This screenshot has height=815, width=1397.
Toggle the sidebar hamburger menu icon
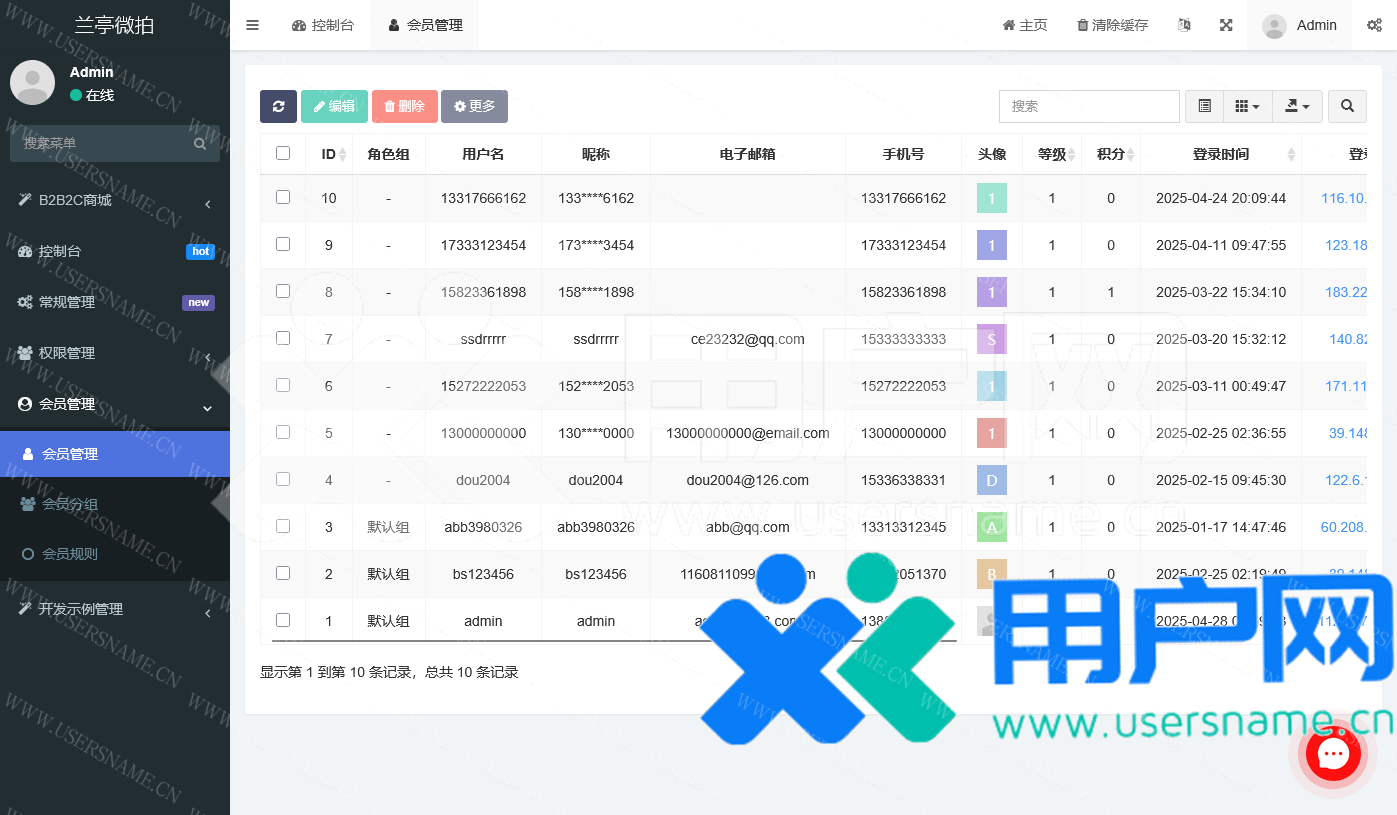point(252,25)
